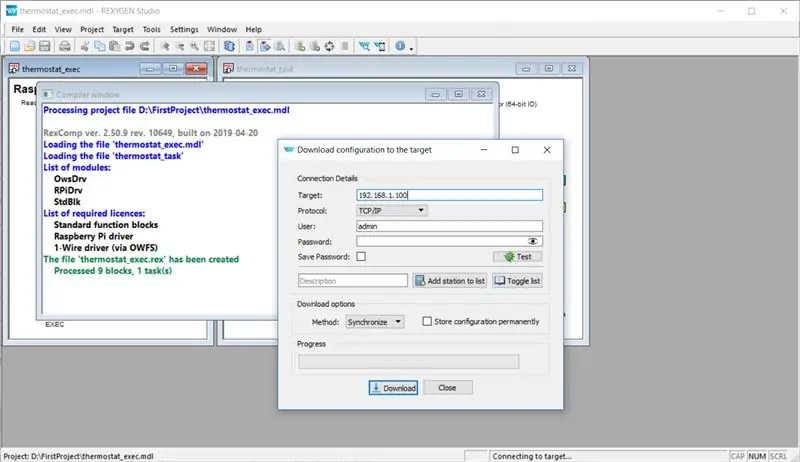Viewport: 800px width, 462px height.
Task: Click 'Processed 9 blocks, 1 task(s)' line
Action: (113, 271)
